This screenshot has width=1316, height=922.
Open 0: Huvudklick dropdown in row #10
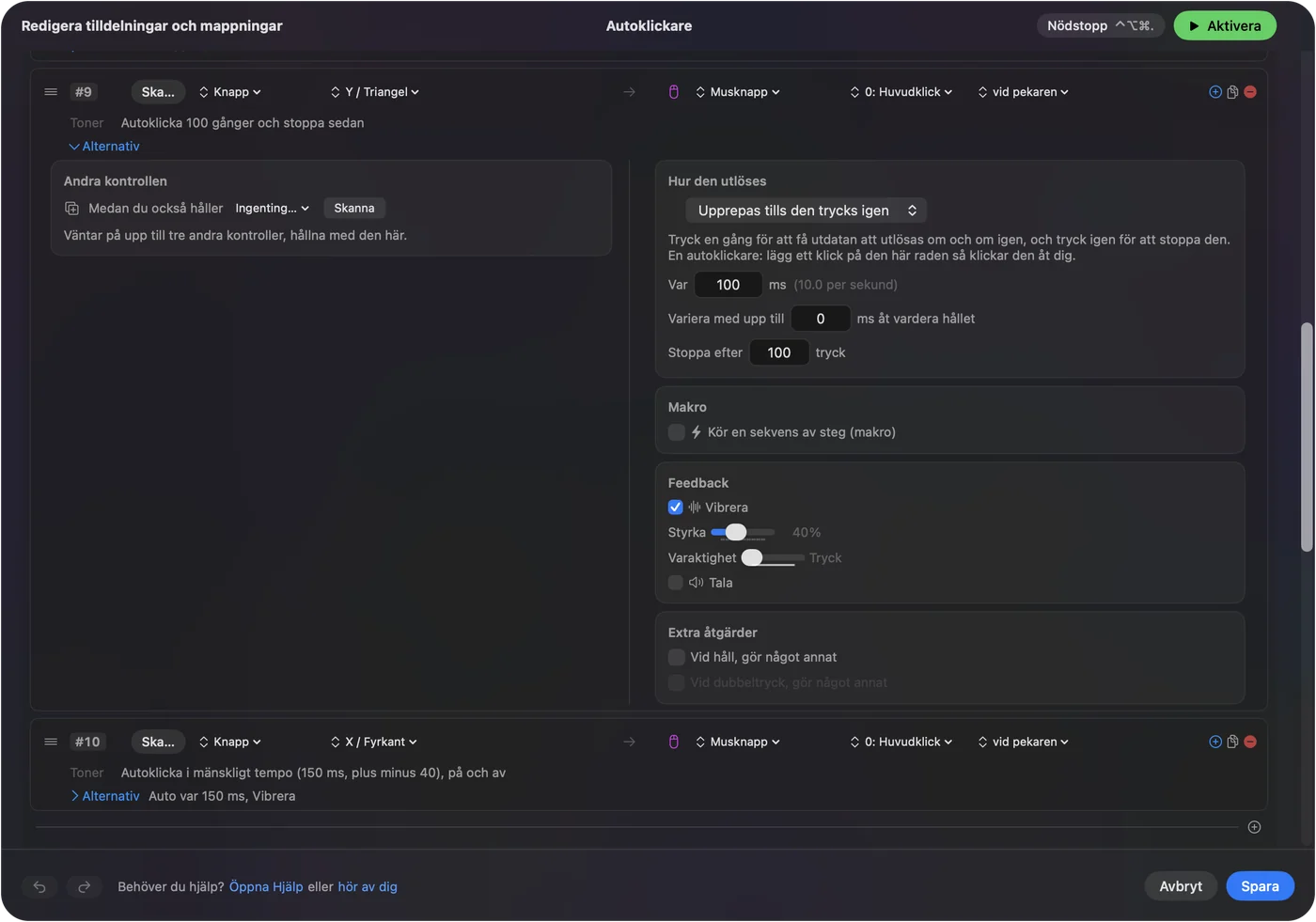(901, 742)
